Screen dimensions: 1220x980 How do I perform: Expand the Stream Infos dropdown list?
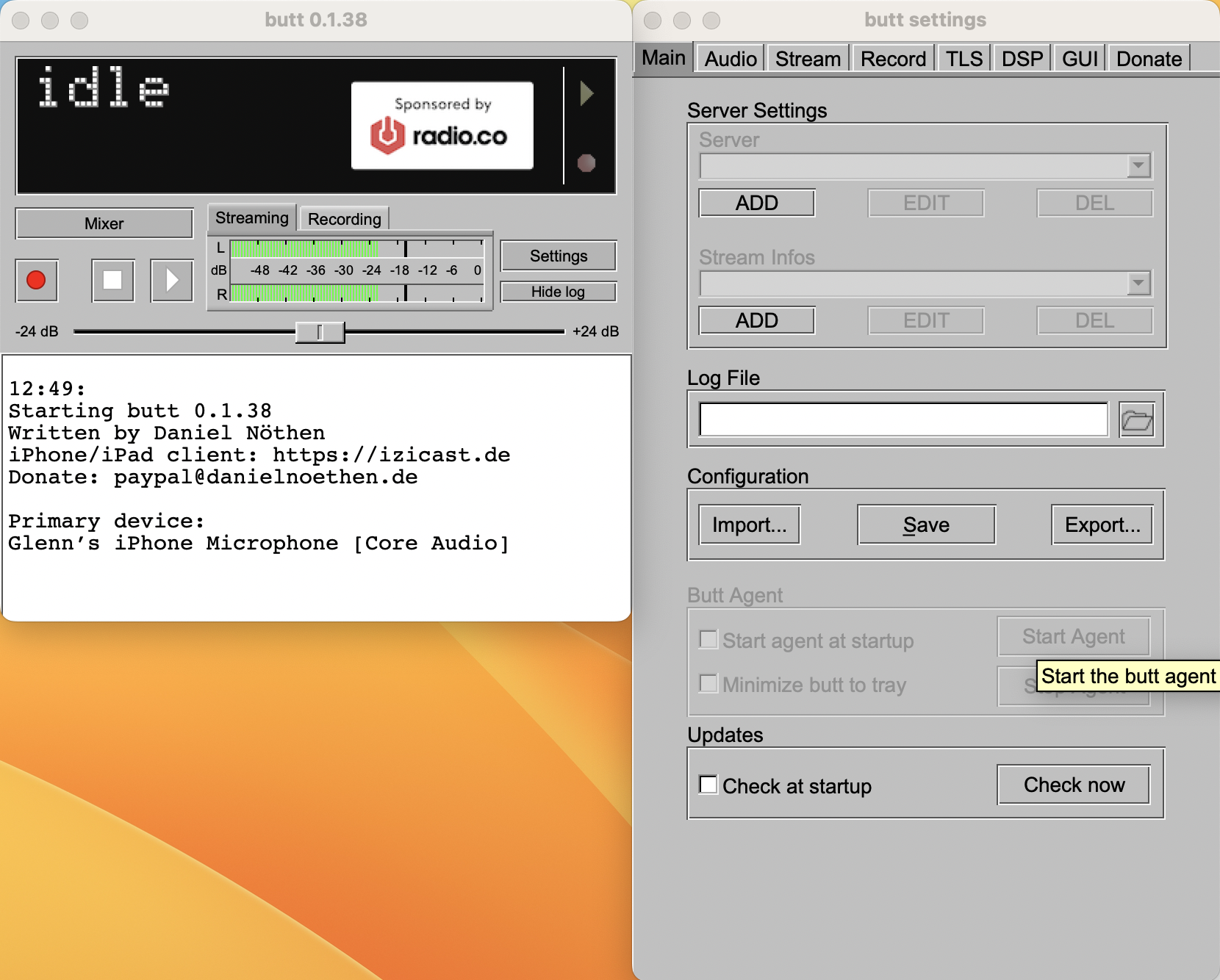tap(1138, 283)
